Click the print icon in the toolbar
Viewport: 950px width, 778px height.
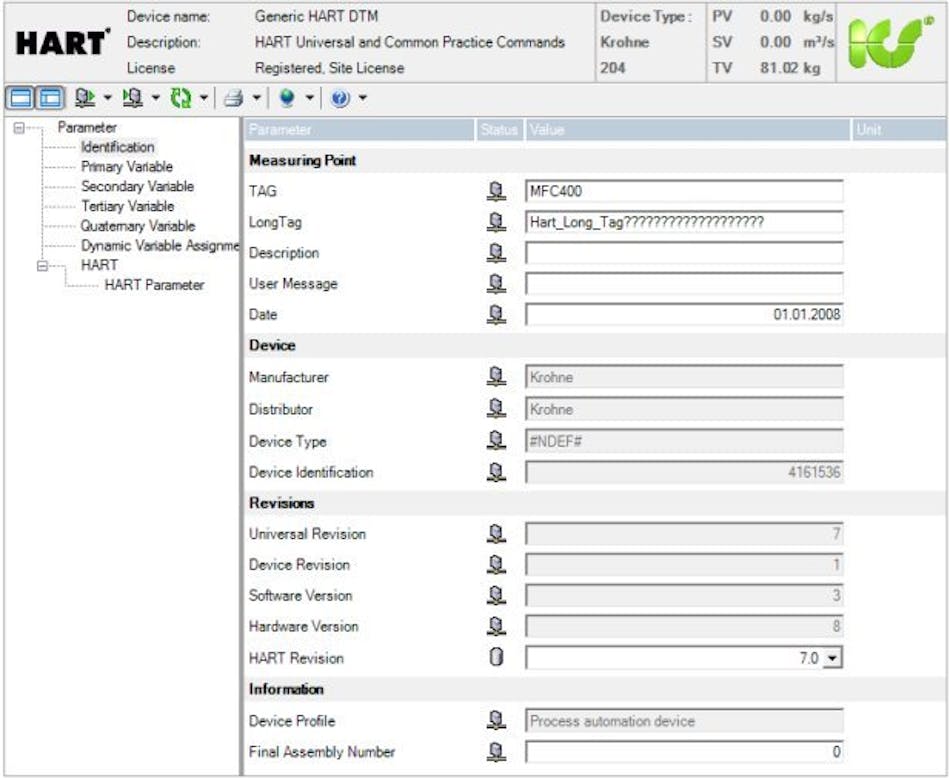(234, 97)
